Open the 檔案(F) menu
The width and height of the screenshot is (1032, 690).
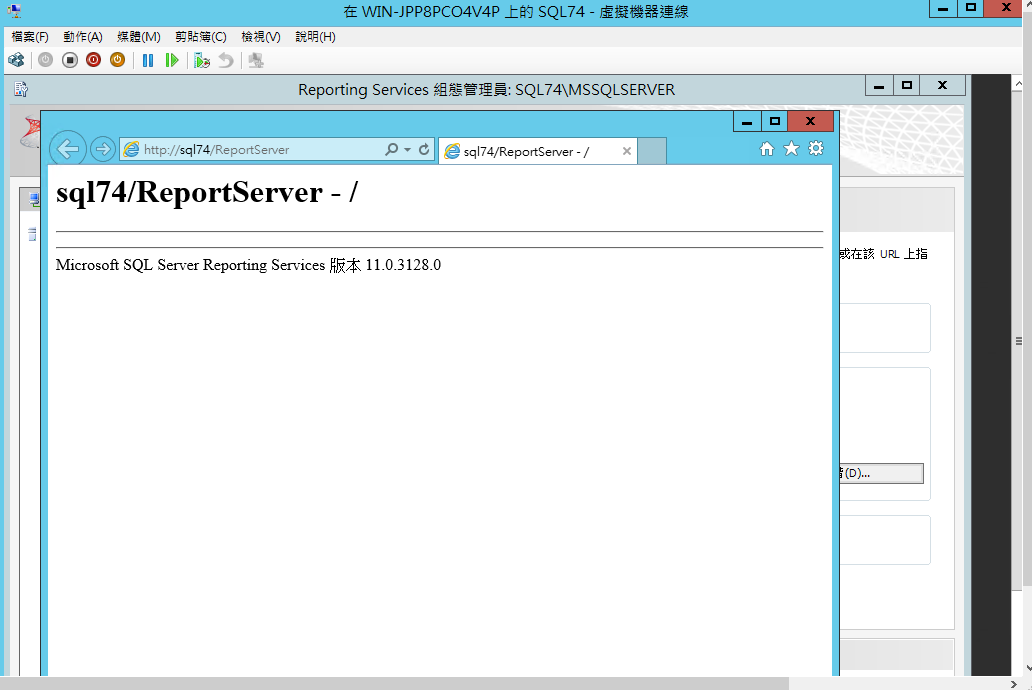pyautogui.click(x=30, y=37)
